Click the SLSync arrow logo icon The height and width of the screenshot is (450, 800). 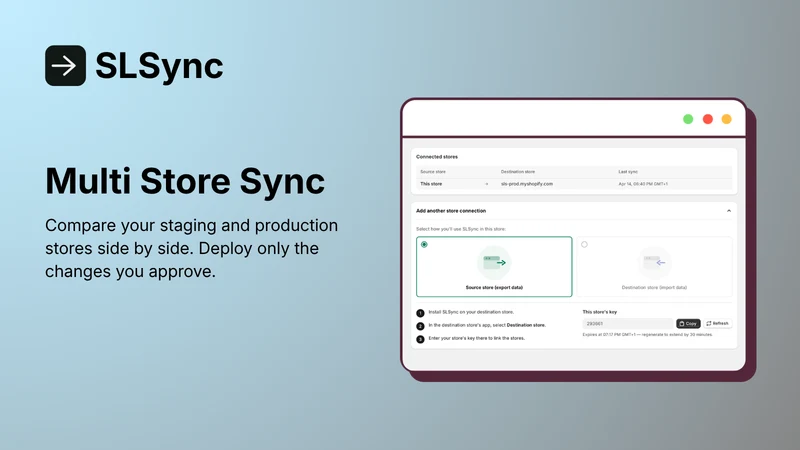coord(65,66)
